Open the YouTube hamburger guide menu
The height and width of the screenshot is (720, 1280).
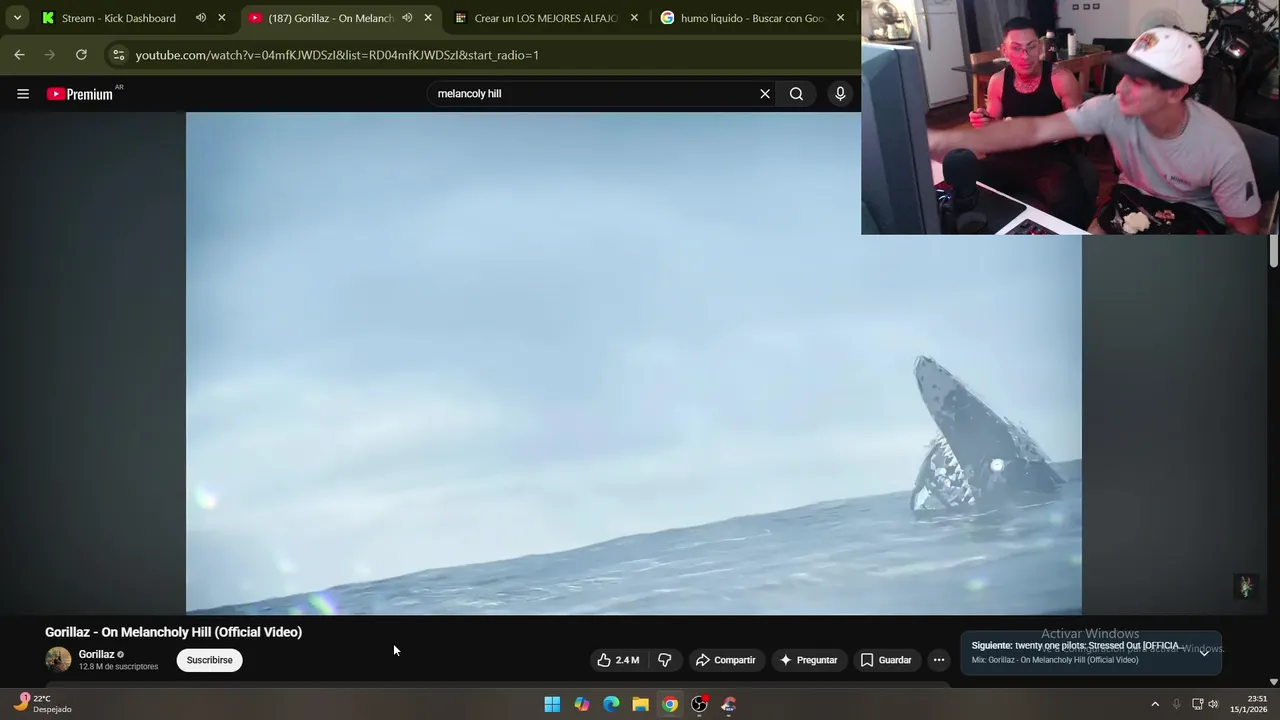[x=23, y=94]
